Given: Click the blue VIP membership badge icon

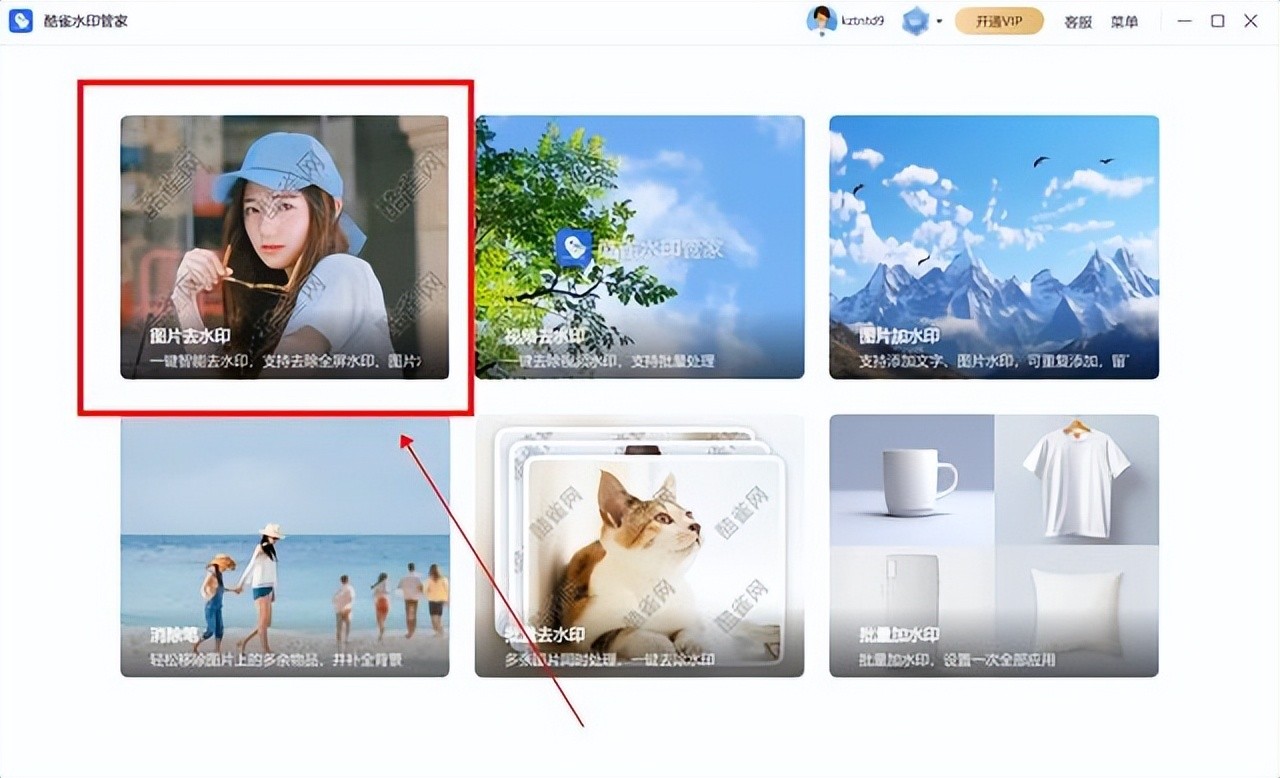Looking at the screenshot, I should [915, 21].
